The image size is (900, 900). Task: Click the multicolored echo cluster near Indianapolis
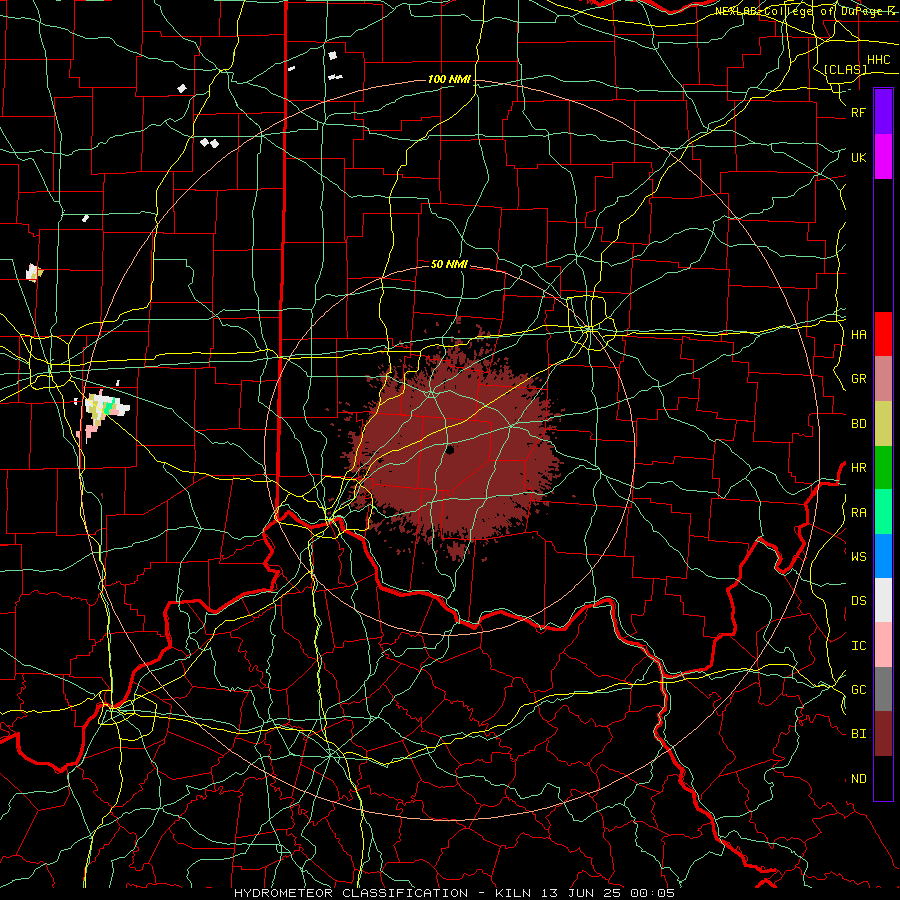pos(103,413)
